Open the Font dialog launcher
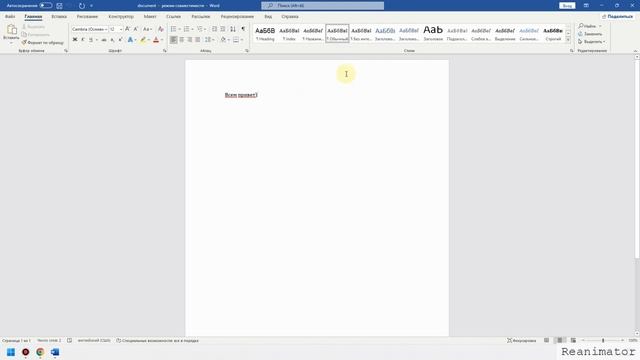Image resolution: width=640 pixels, height=360 pixels. pyautogui.click(x=165, y=51)
